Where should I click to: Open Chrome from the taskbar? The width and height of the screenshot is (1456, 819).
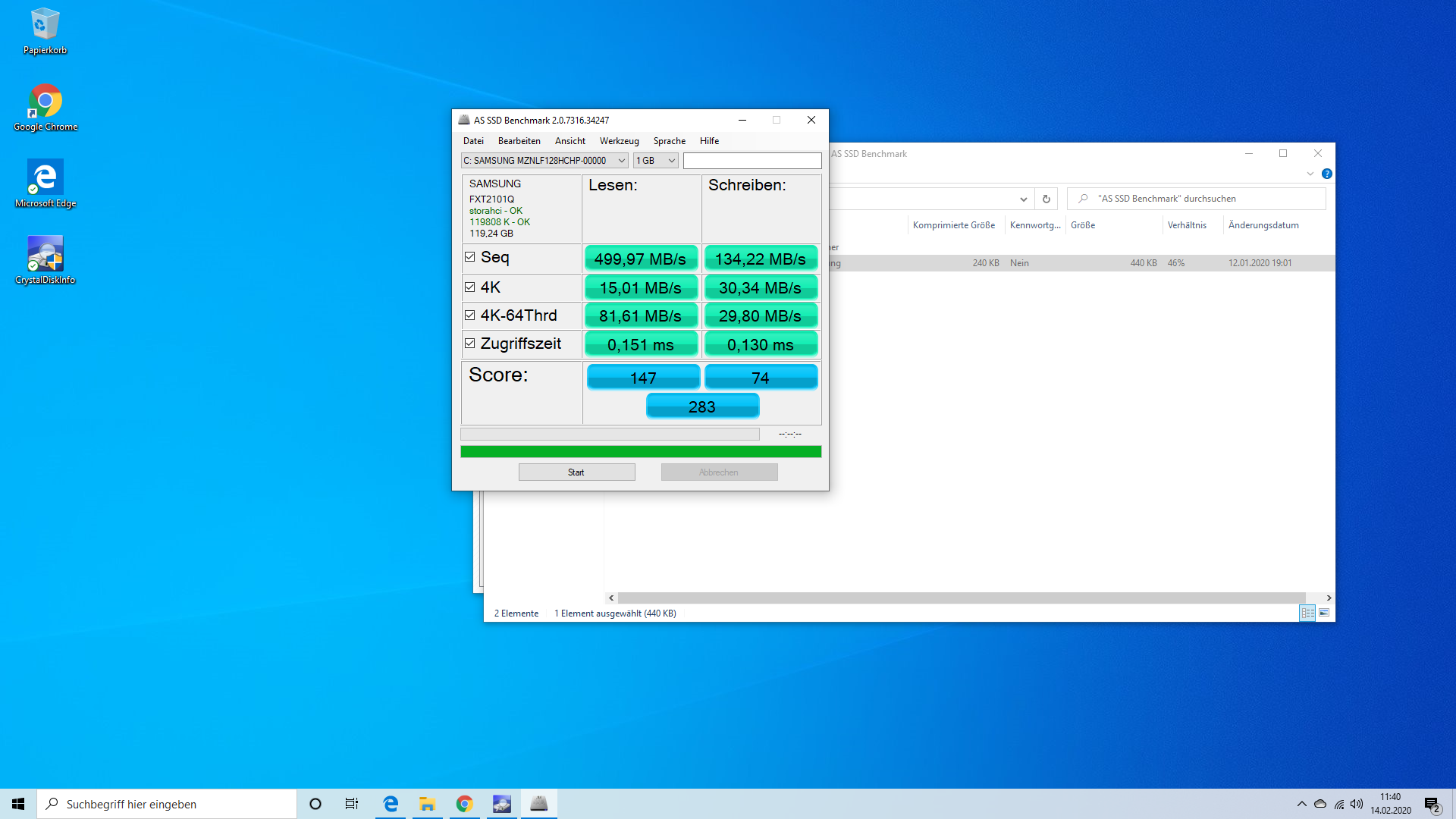tap(465, 804)
